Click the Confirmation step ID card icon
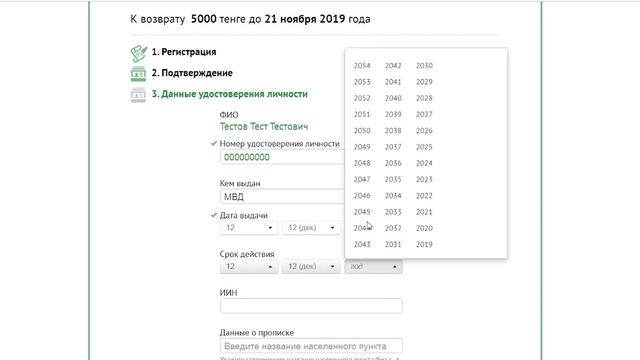This screenshot has height=360, width=640. pyautogui.click(x=138, y=74)
